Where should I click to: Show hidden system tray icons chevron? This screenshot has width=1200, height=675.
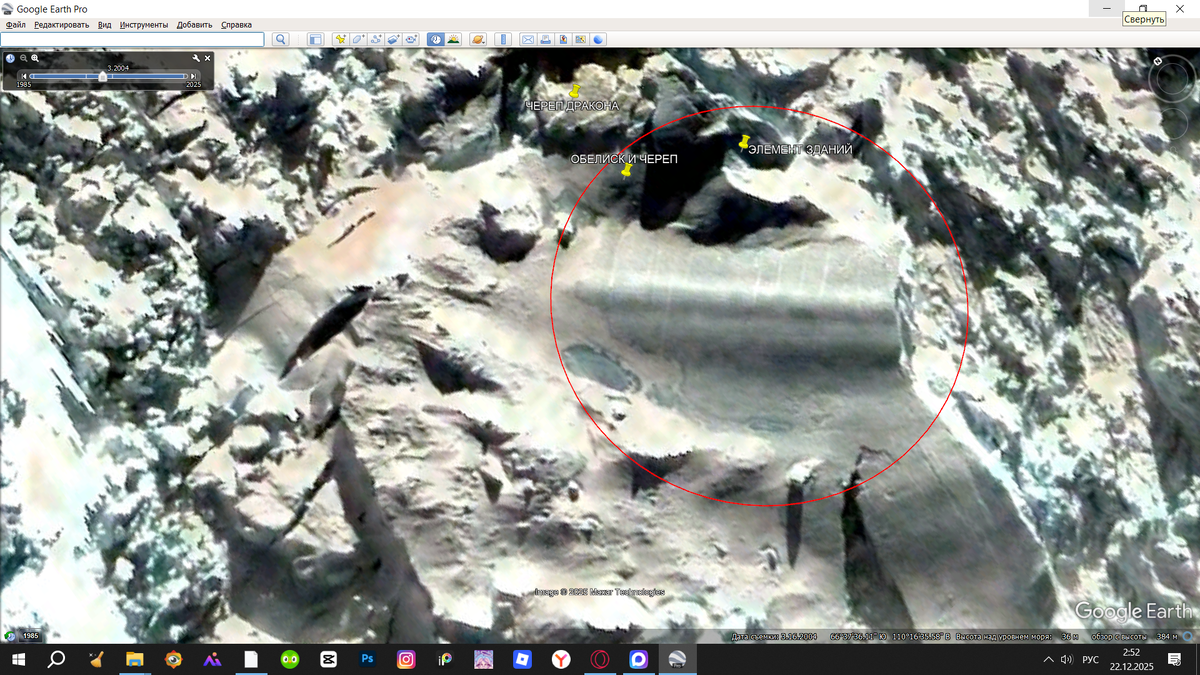click(x=1048, y=659)
